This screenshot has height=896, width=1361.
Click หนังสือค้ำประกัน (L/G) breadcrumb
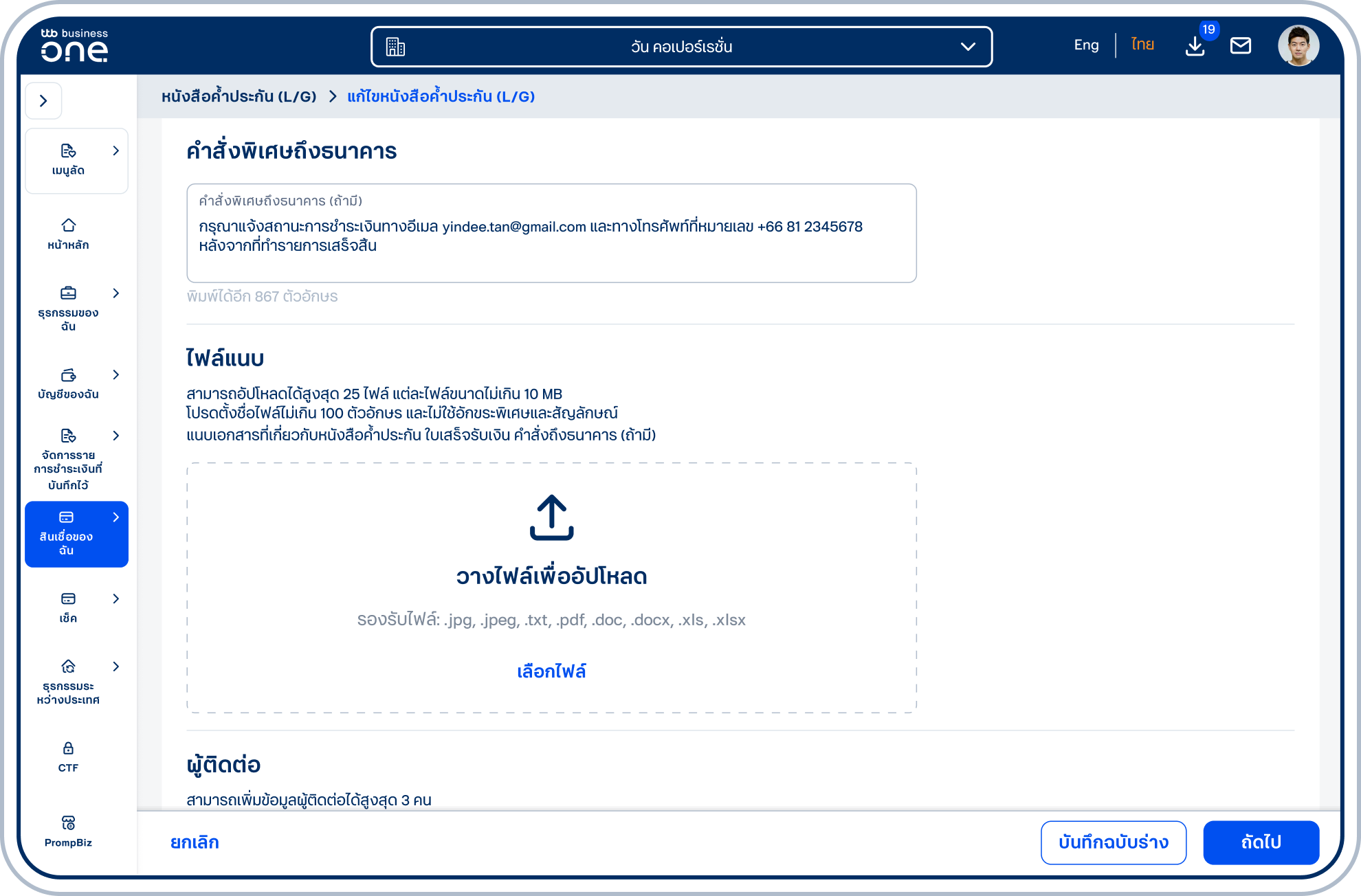point(239,96)
